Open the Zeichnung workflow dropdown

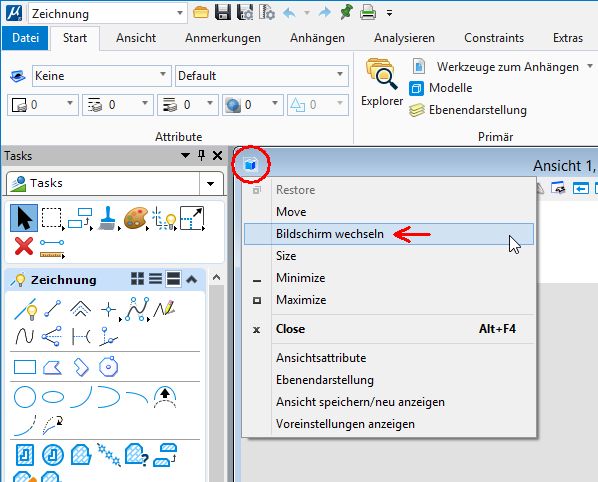[x=107, y=14]
